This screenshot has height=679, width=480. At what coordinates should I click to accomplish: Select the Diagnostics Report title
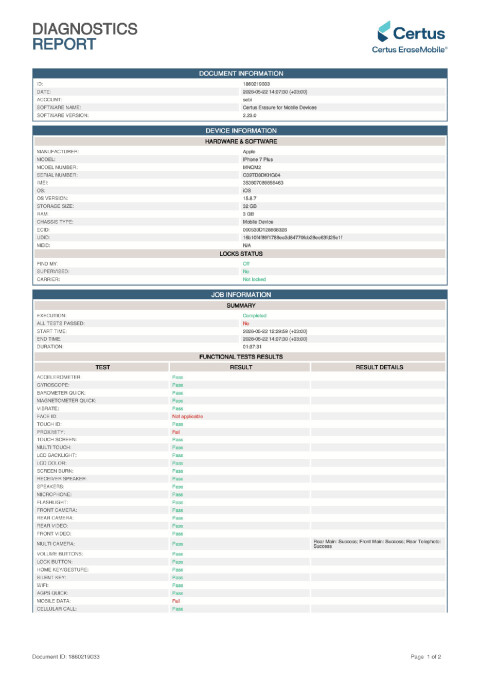[x=85, y=36]
